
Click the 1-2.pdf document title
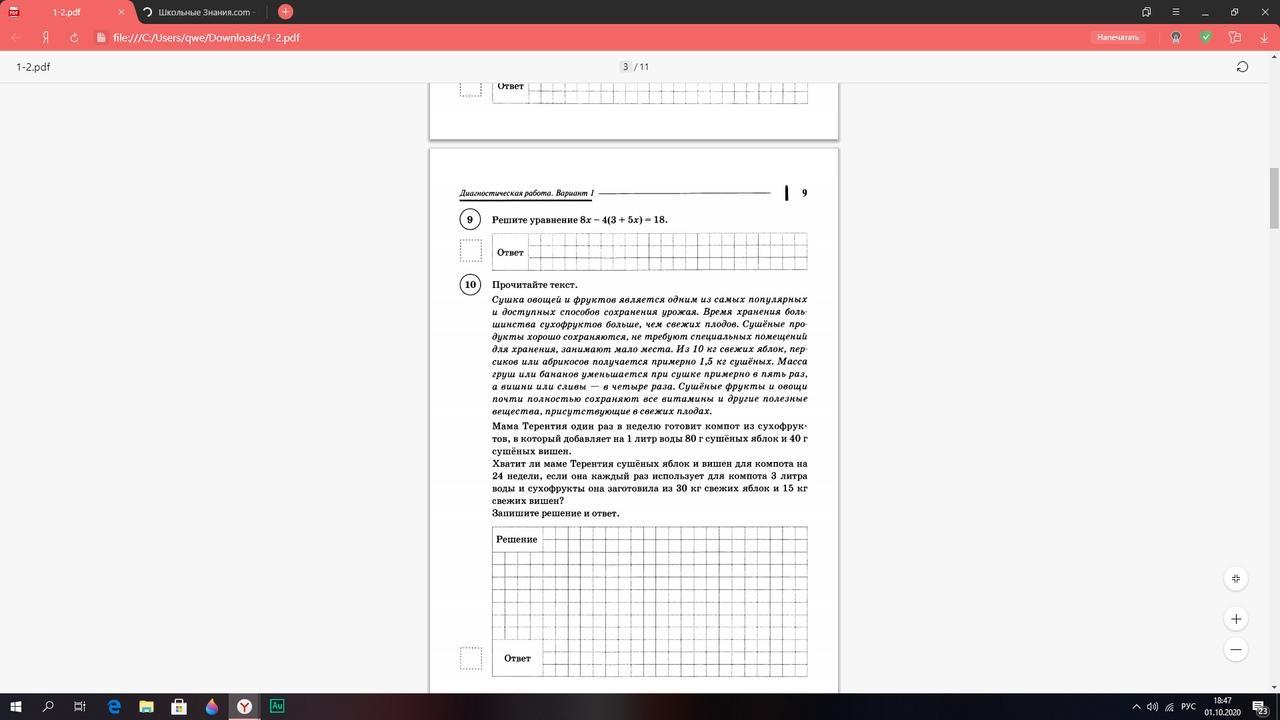click(33, 67)
